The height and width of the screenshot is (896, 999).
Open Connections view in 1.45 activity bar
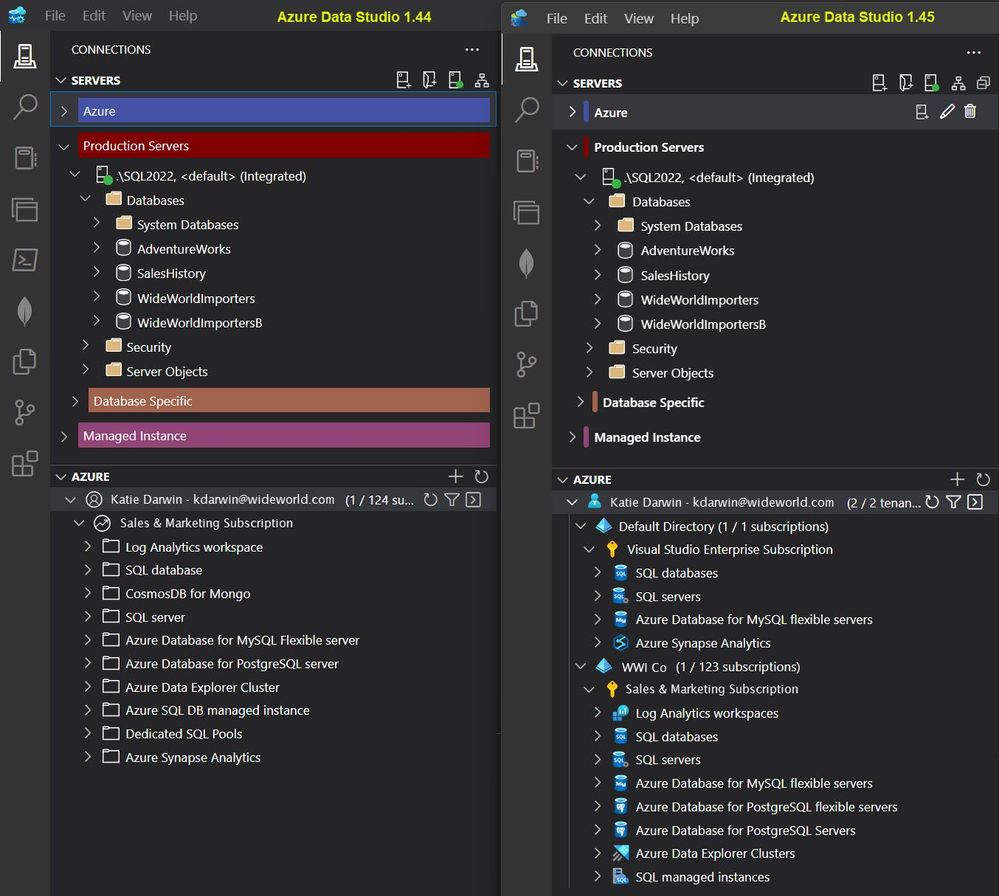tap(526, 59)
